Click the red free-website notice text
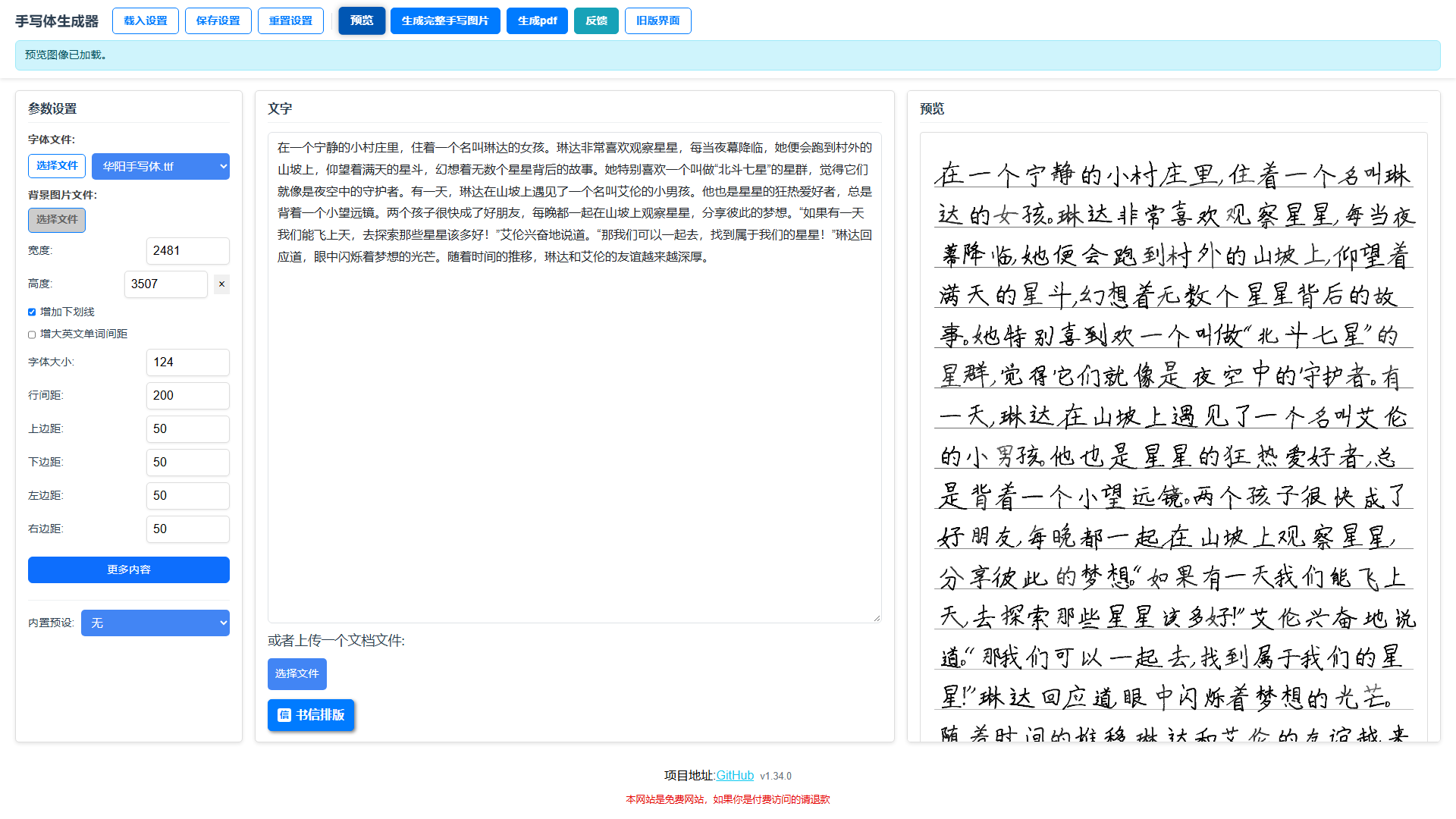1456x819 pixels. point(728,799)
